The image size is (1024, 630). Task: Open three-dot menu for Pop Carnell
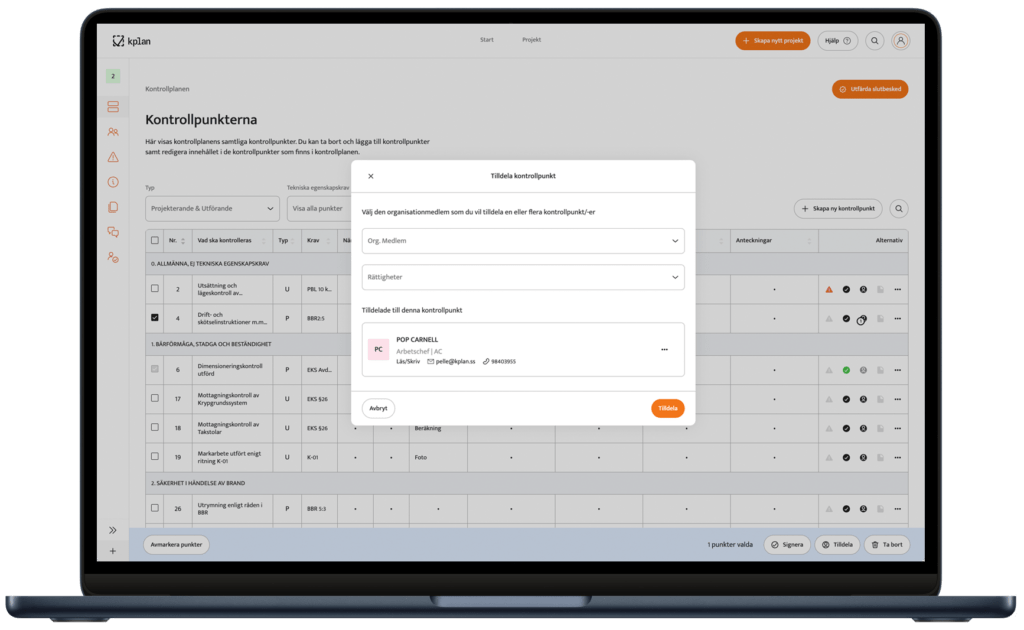[664, 350]
